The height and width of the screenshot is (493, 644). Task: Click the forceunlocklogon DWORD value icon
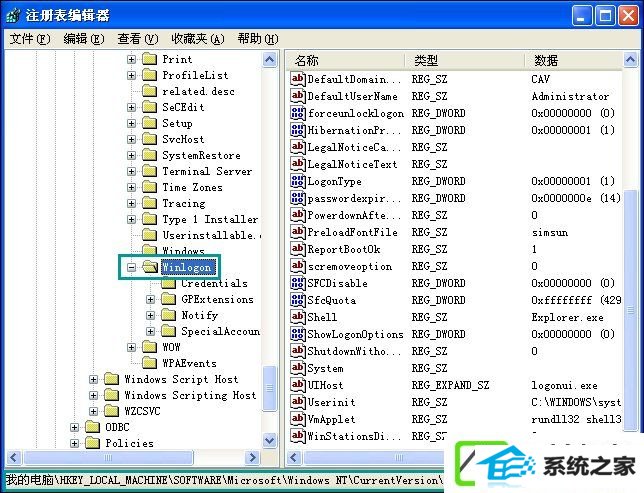click(298, 113)
